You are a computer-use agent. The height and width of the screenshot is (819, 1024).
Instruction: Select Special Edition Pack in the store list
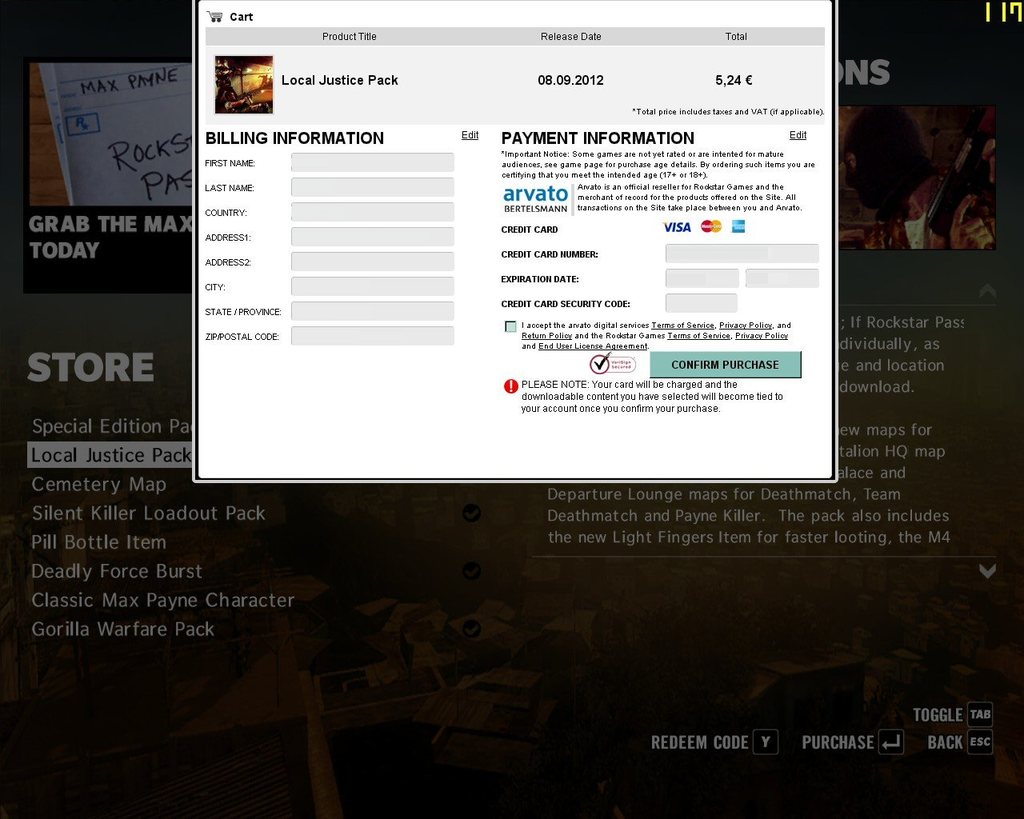point(112,426)
